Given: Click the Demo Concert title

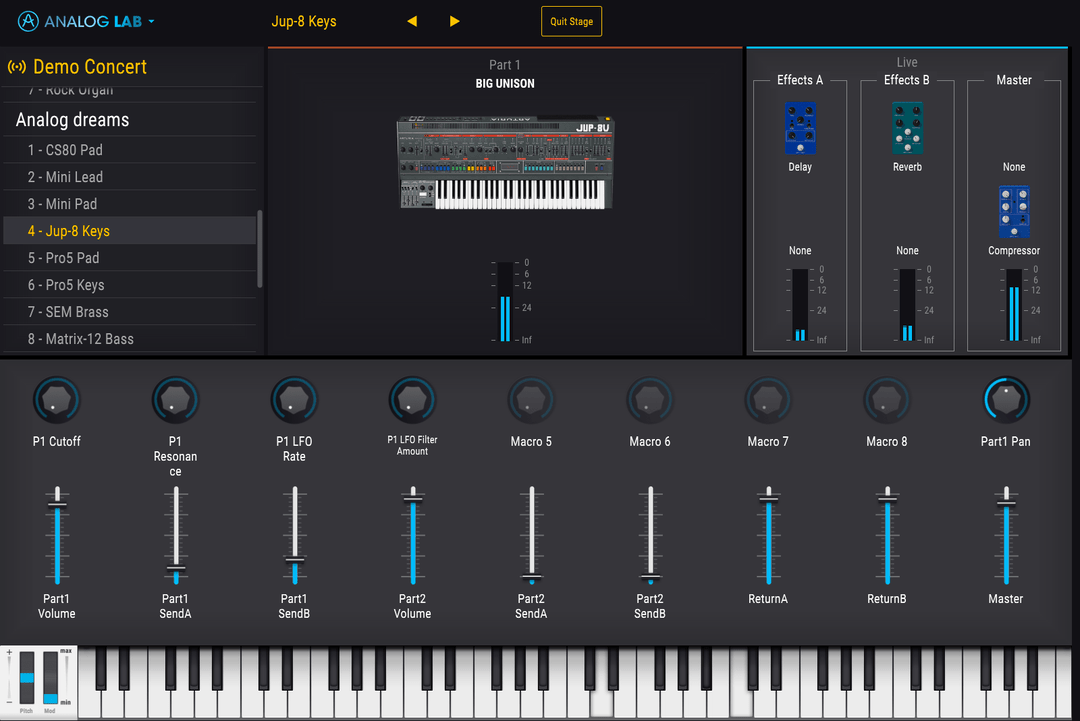Looking at the screenshot, I should 90,67.
